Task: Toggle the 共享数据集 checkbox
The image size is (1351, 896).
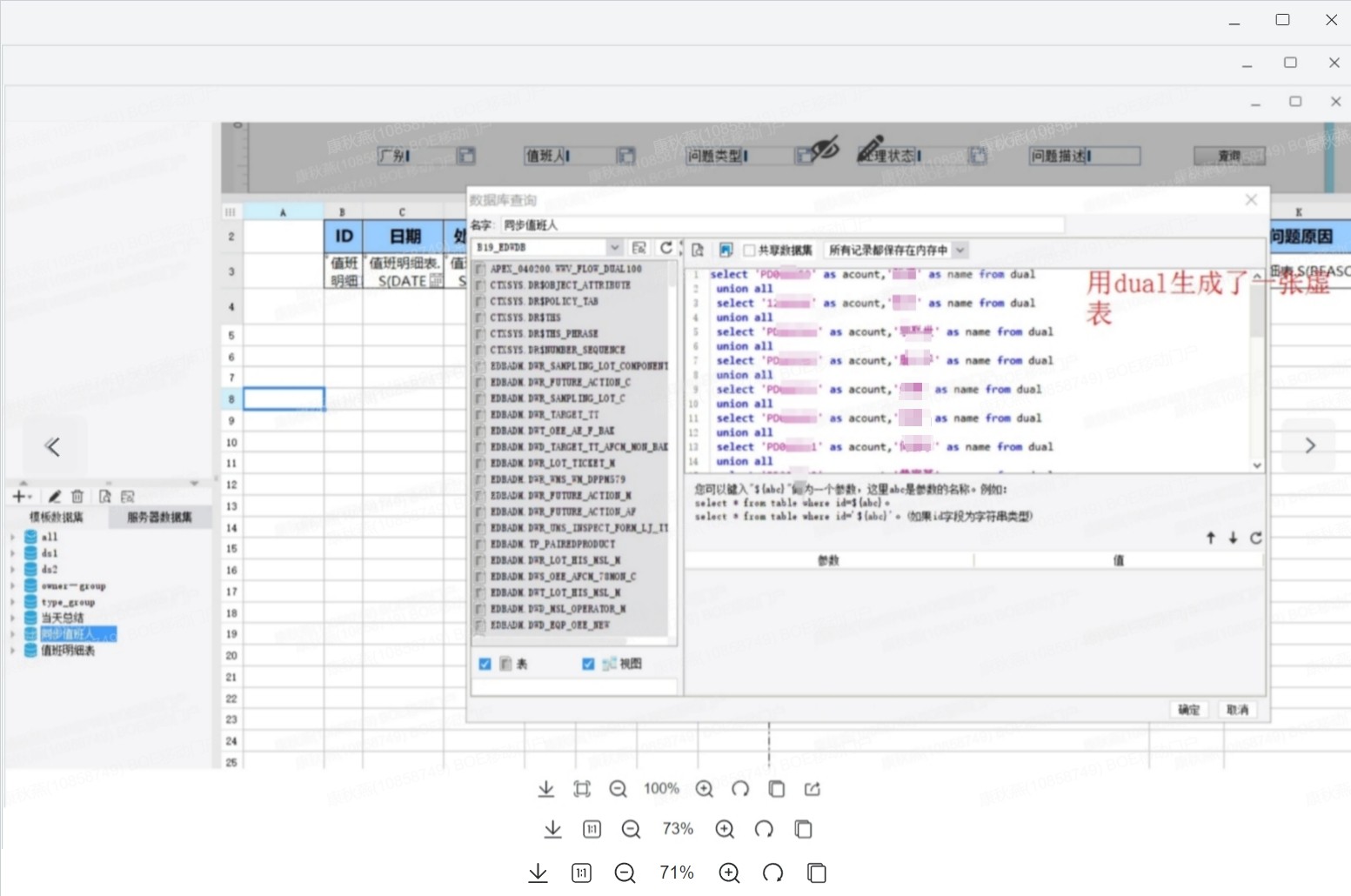Action: point(749,251)
